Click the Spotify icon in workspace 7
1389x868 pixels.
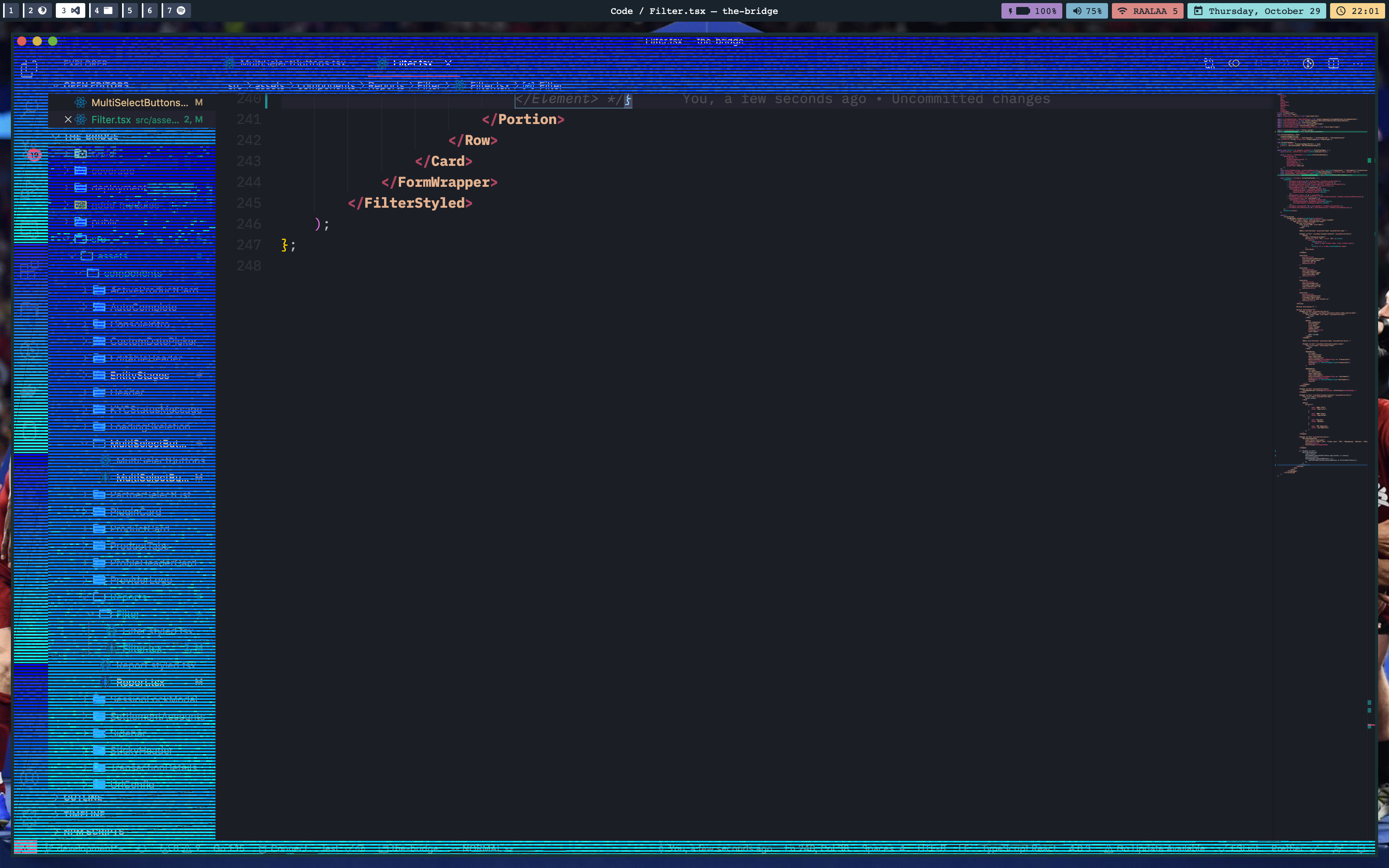pyautogui.click(x=181, y=10)
